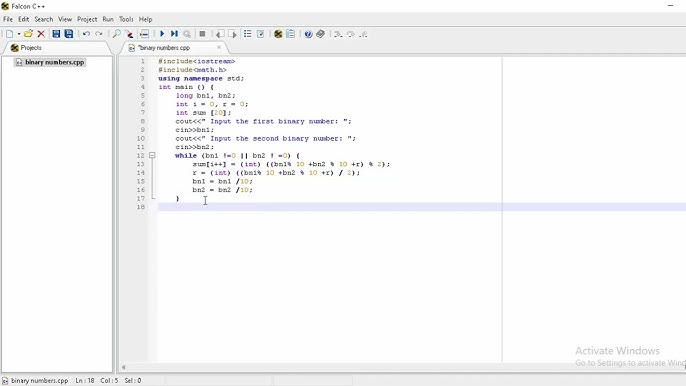
Task: Open the New file dropdown arrow
Action: click(x=19, y=34)
